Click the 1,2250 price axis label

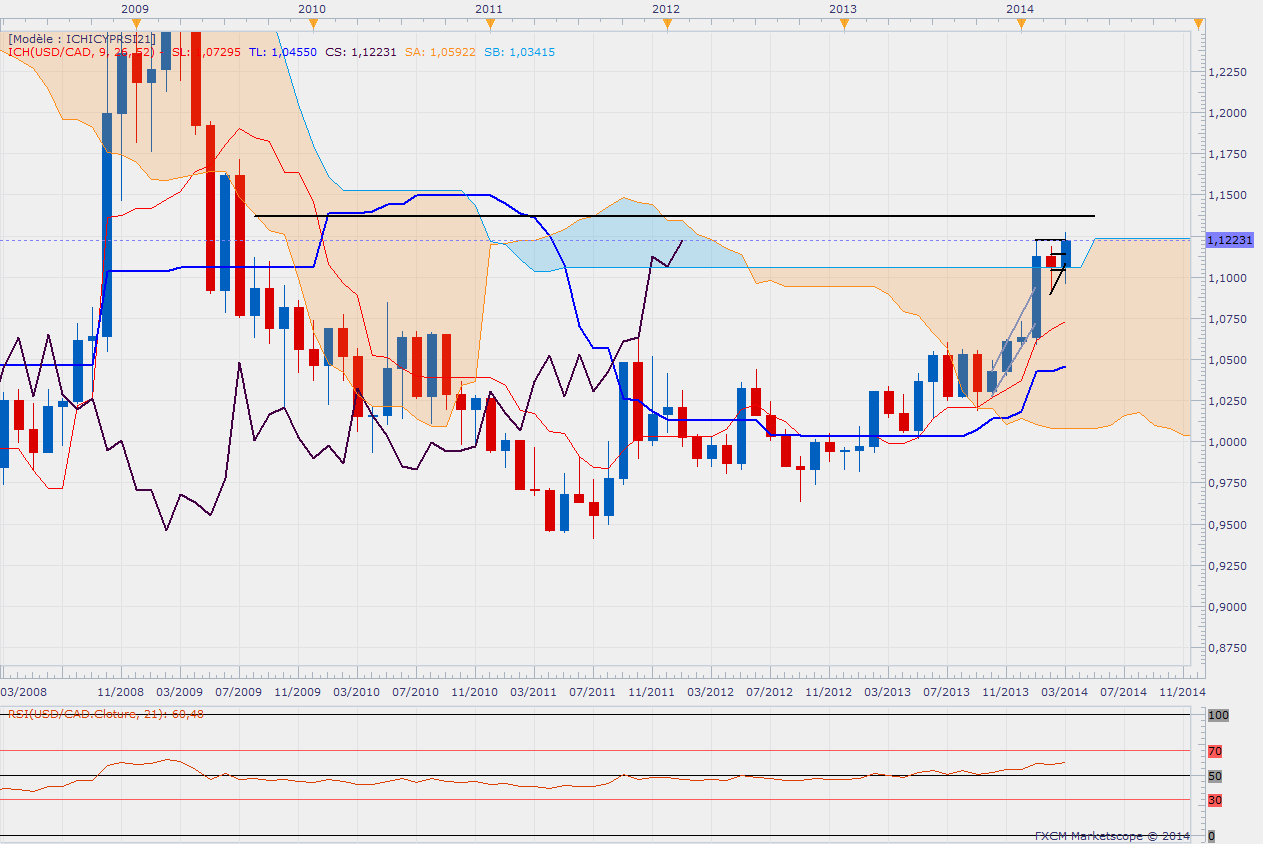pyautogui.click(x=1226, y=72)
